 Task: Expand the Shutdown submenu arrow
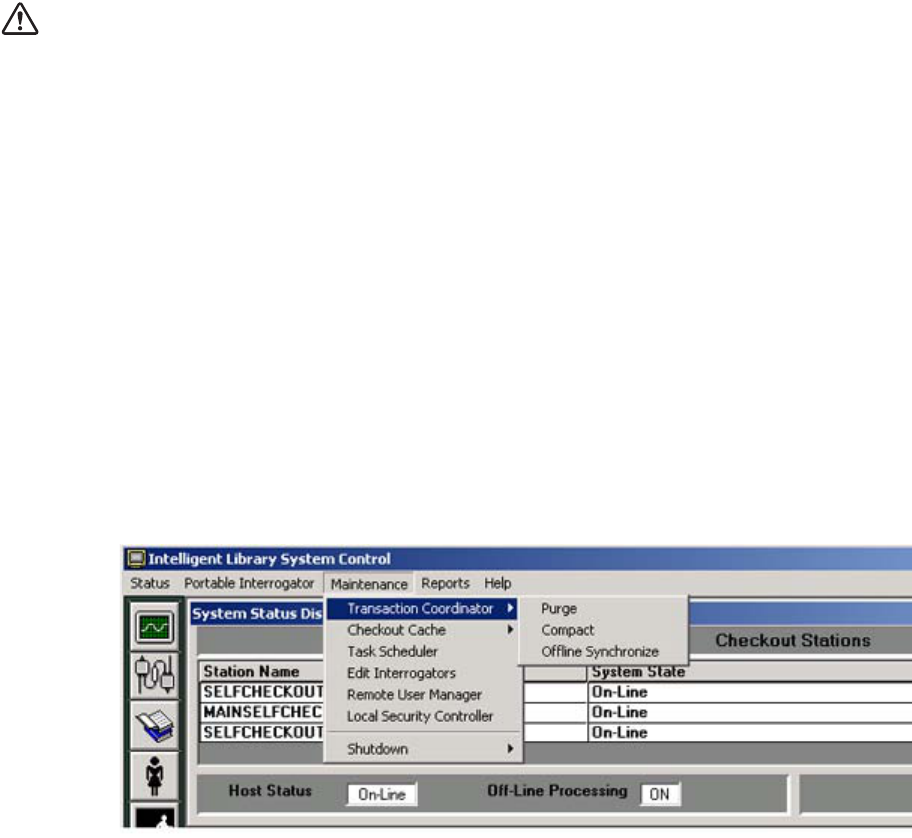[x=510, y=748]
